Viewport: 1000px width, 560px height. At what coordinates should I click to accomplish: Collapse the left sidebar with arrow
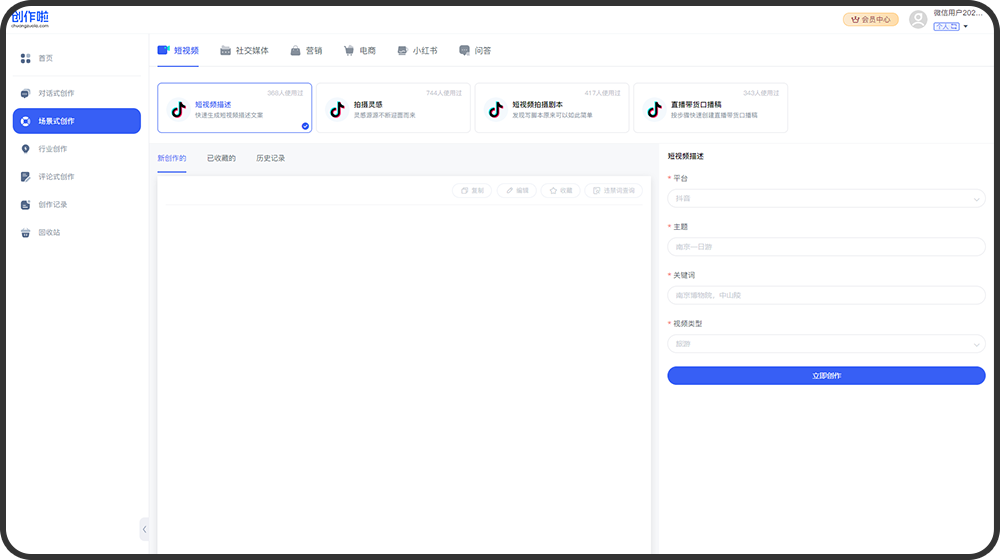point(144,529)
